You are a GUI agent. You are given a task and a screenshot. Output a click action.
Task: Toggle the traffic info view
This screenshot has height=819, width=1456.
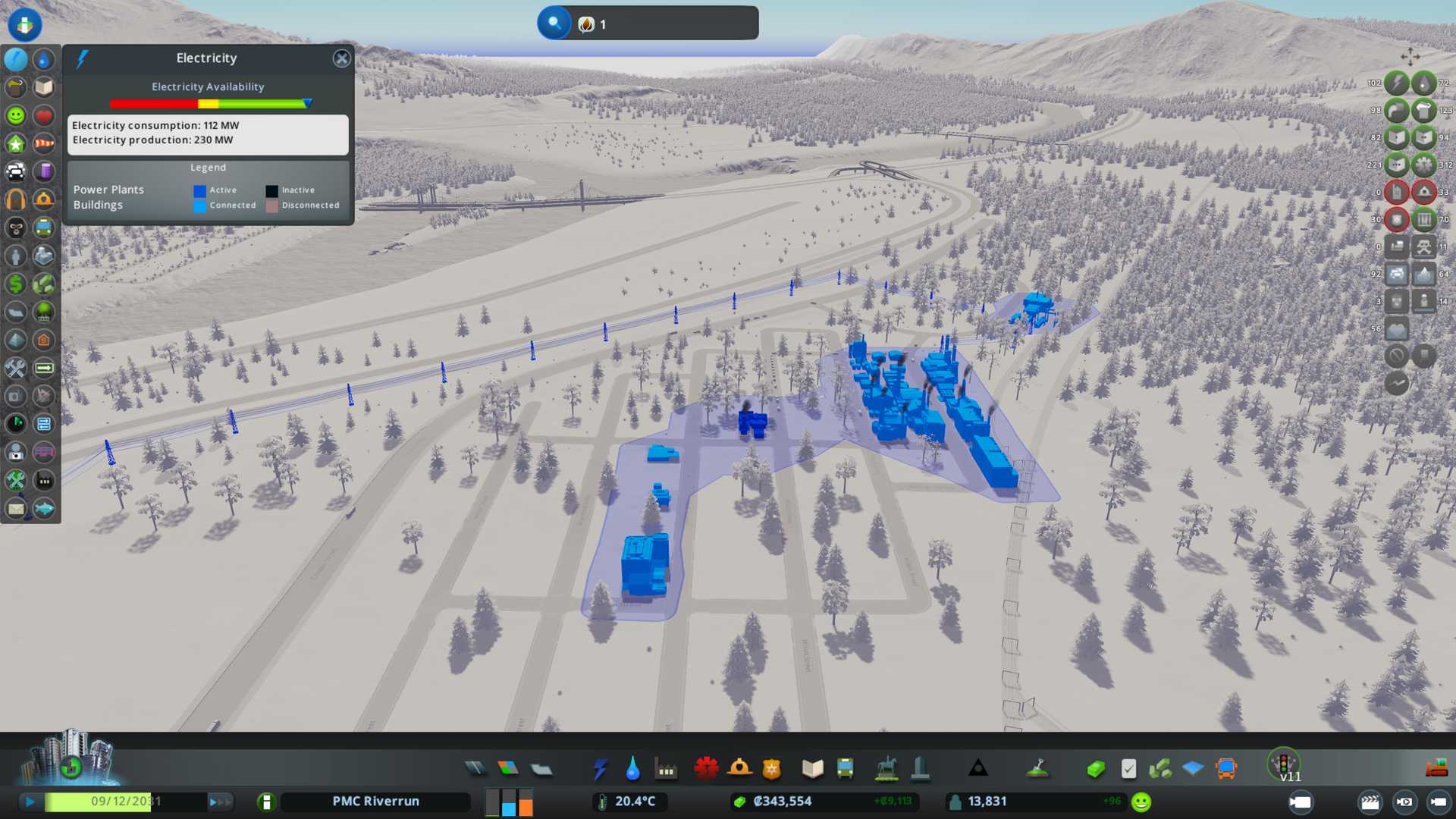[x=16, y=171]
